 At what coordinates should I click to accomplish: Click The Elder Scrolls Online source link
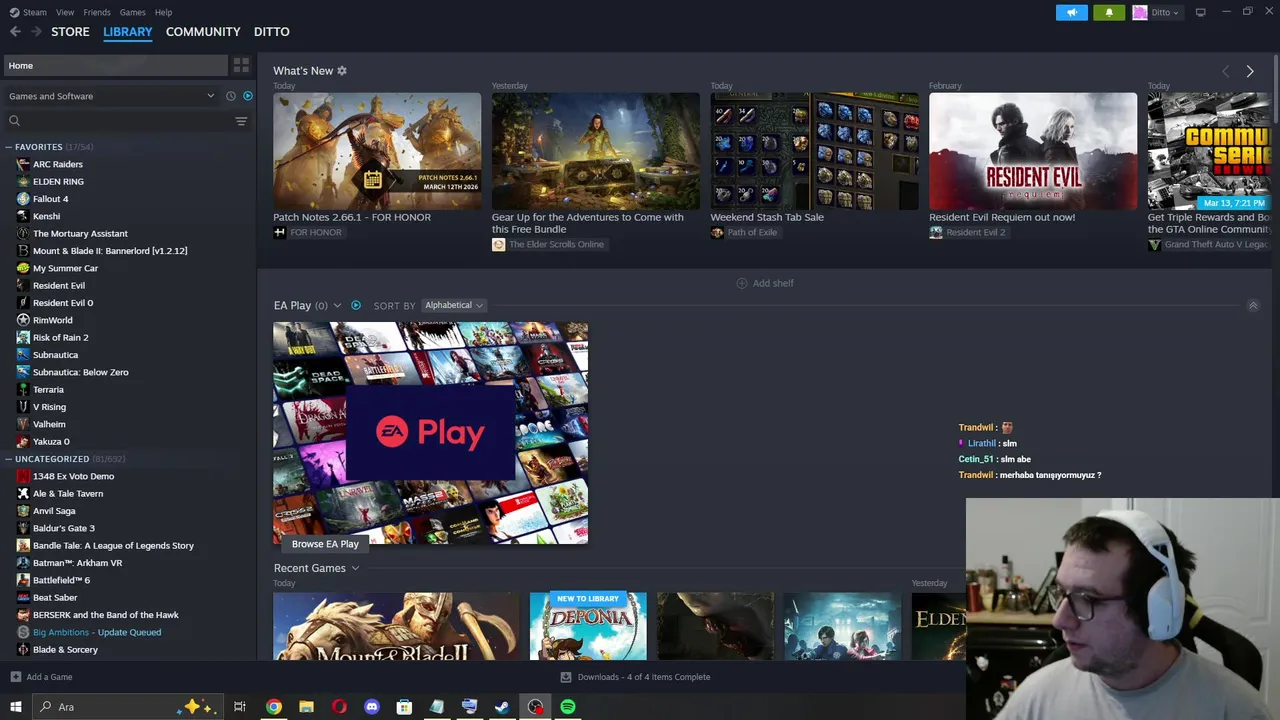point(548,244)
